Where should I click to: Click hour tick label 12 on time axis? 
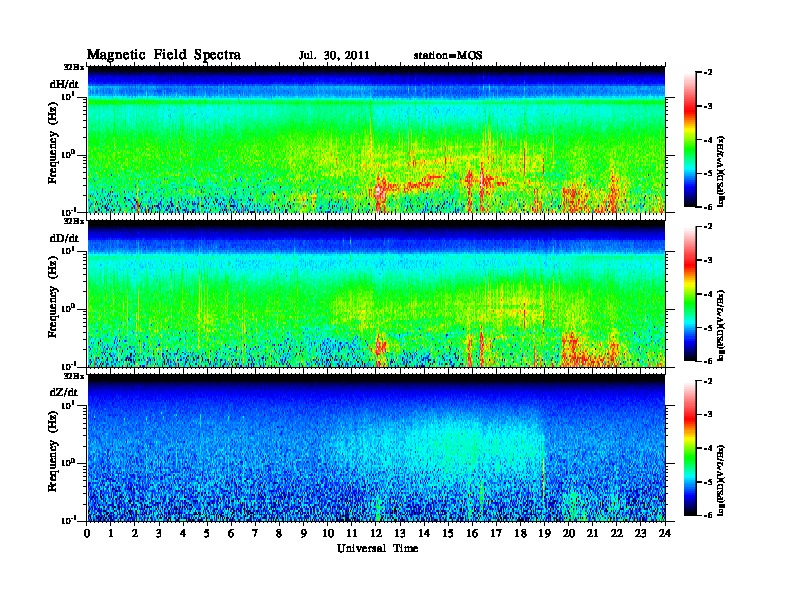(x=376, y=534)
